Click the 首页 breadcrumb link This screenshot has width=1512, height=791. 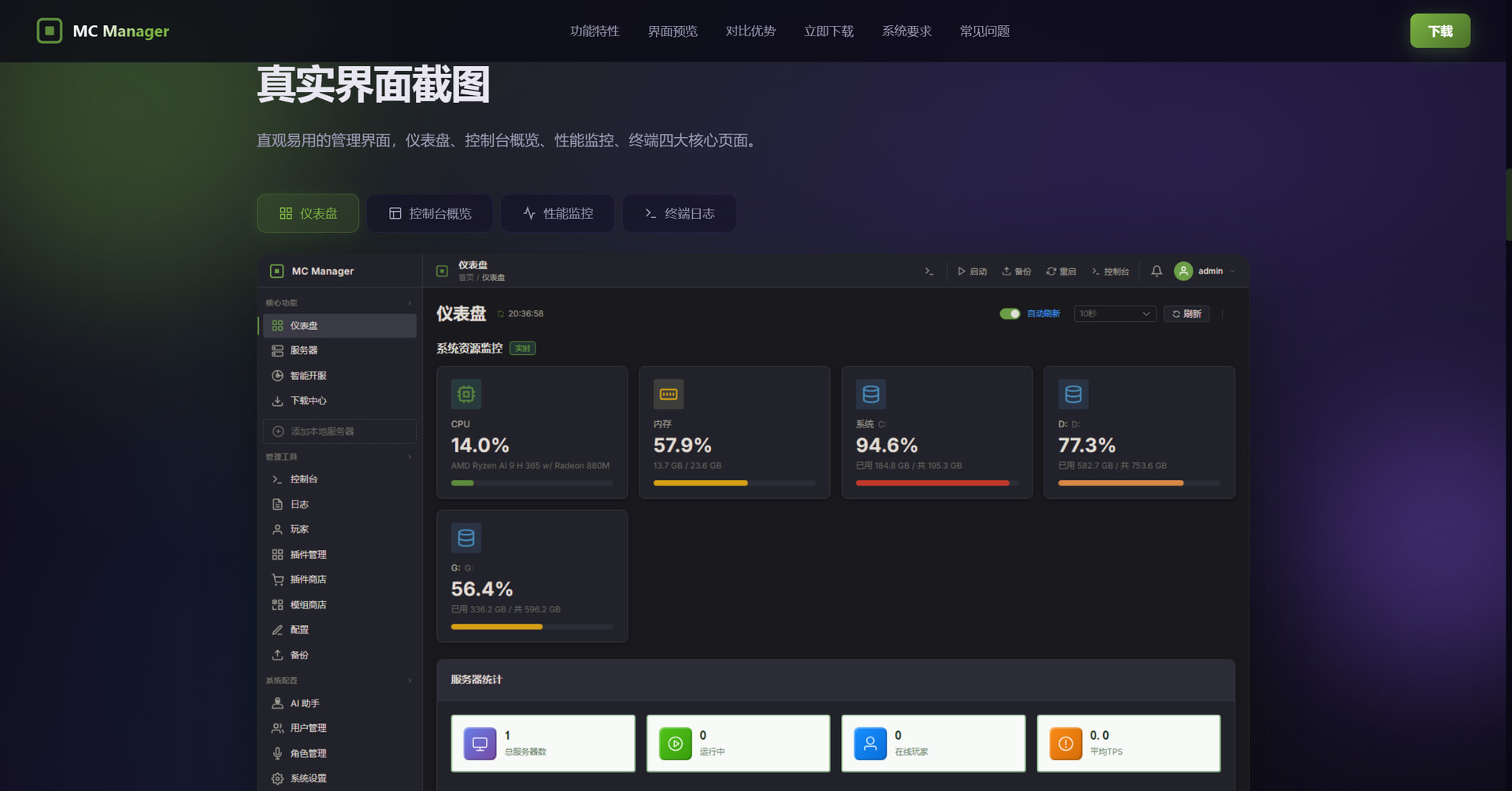pos(466,278)
